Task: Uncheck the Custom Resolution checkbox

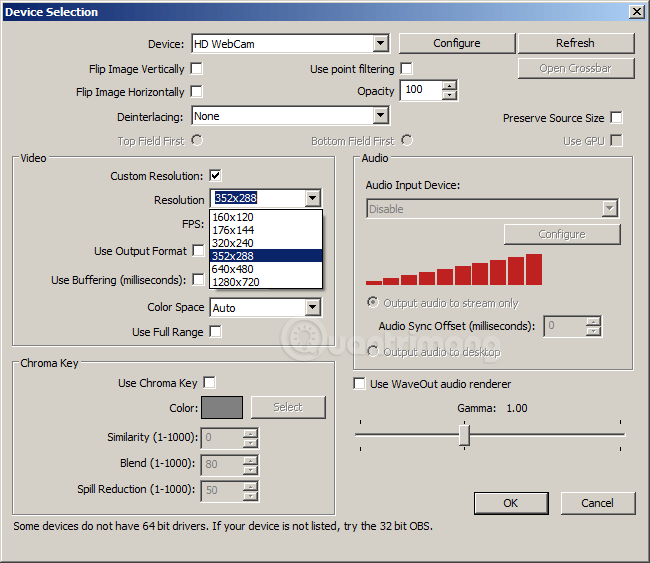Action: click(x=215, y=176)
